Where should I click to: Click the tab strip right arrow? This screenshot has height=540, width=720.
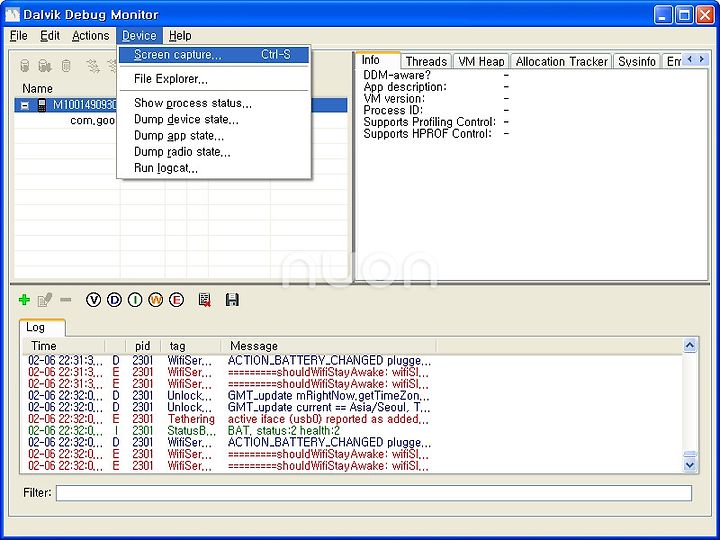click(x=702, y=59)
